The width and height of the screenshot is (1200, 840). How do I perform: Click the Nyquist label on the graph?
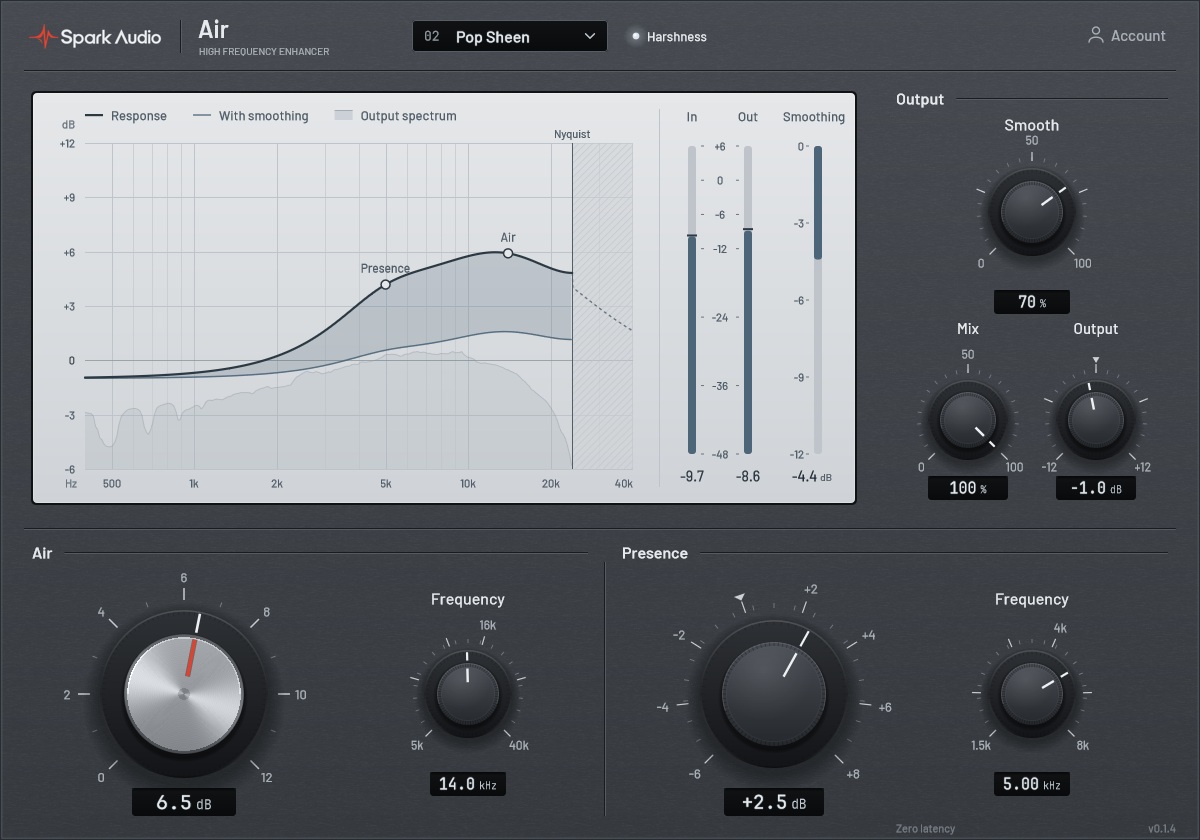(572, 134)
